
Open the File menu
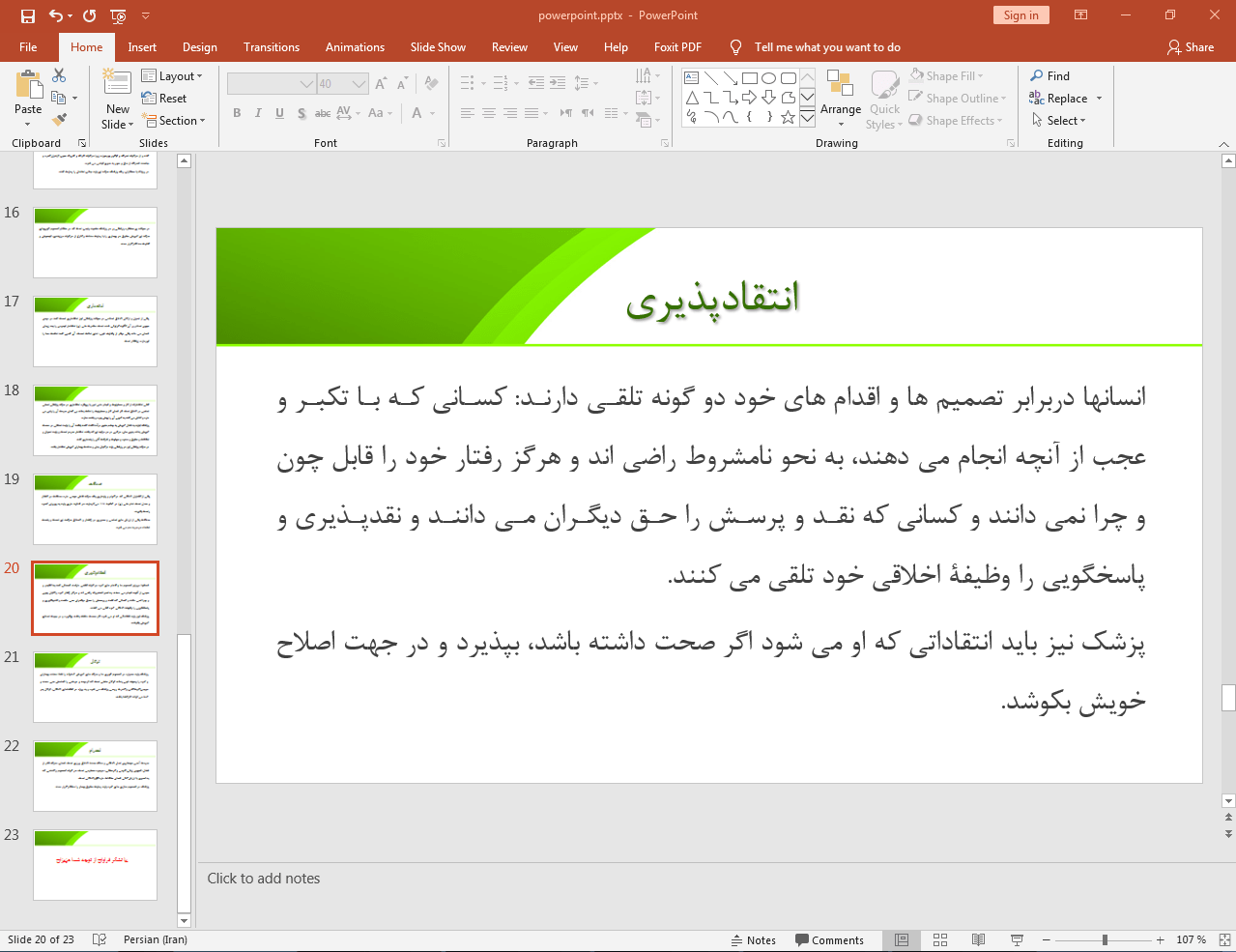pos(28,47)
